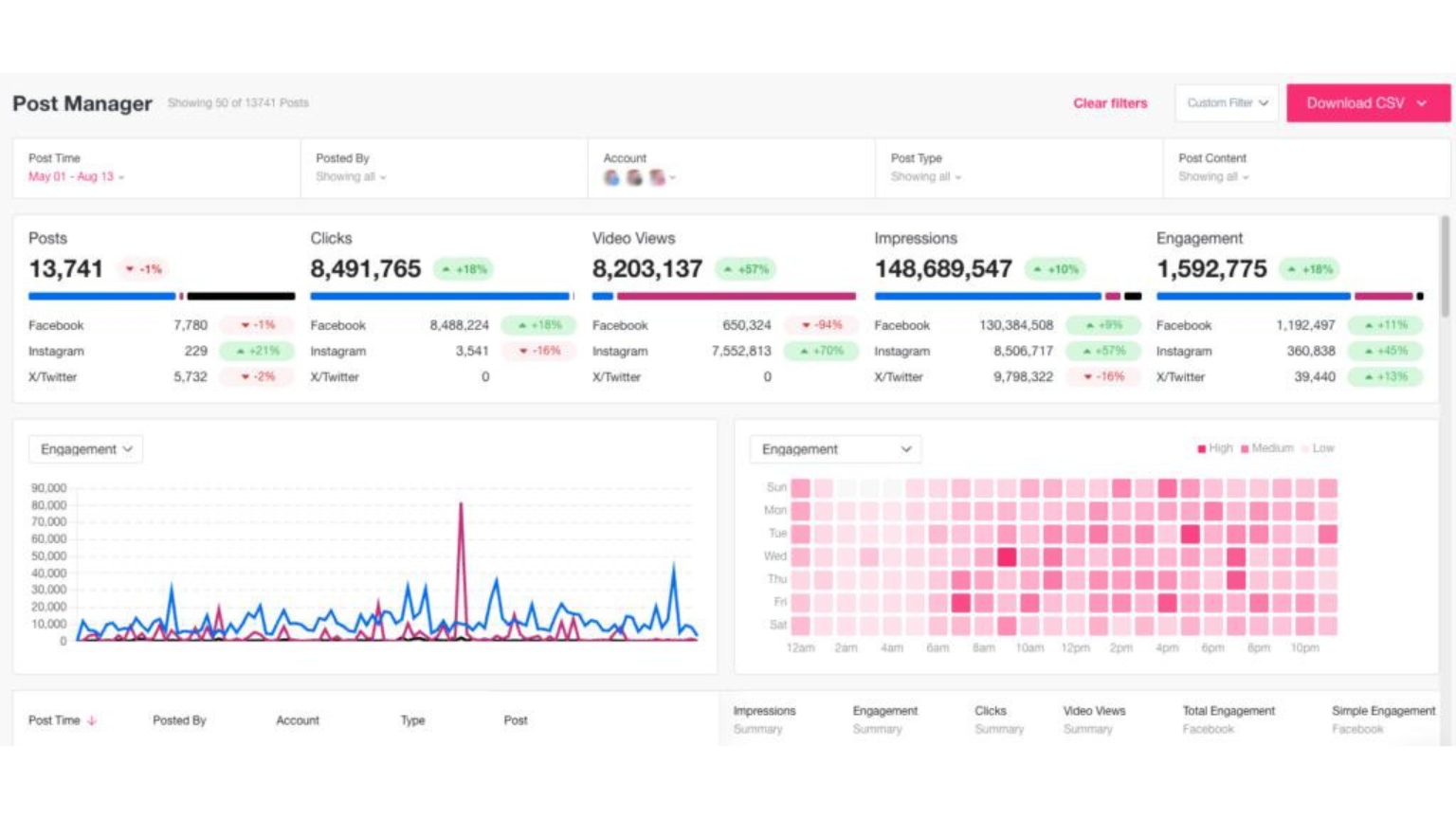Image resolution: width=1456 pixels, height=819 pixels.
Task: Select the Facebook account avatar in Account filter
Action: pyautogui.click(x=611, y=176)
